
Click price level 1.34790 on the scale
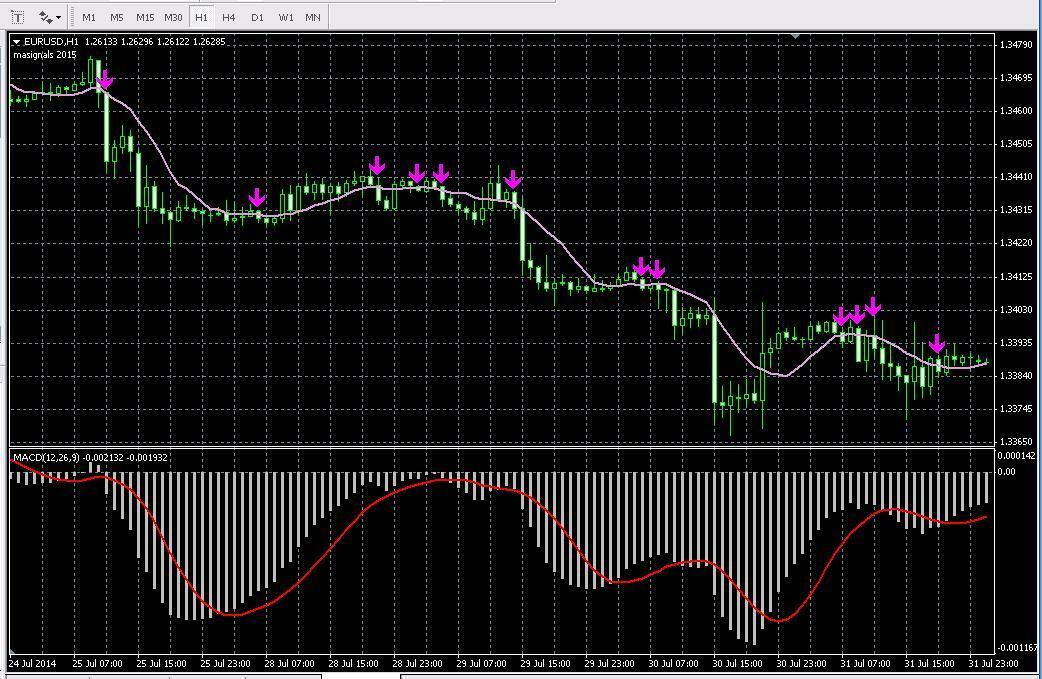pos(1016,45)
